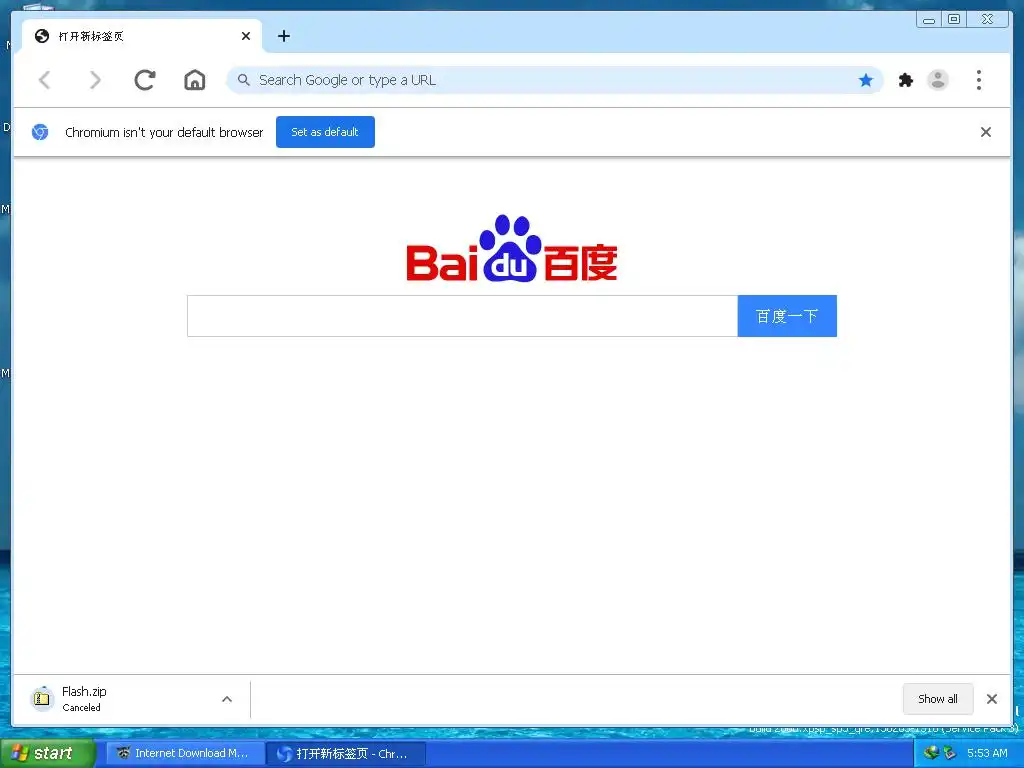The image size is (1024, 768).
Task: Click the 百度一下 search button
Action: click(787, 316)
